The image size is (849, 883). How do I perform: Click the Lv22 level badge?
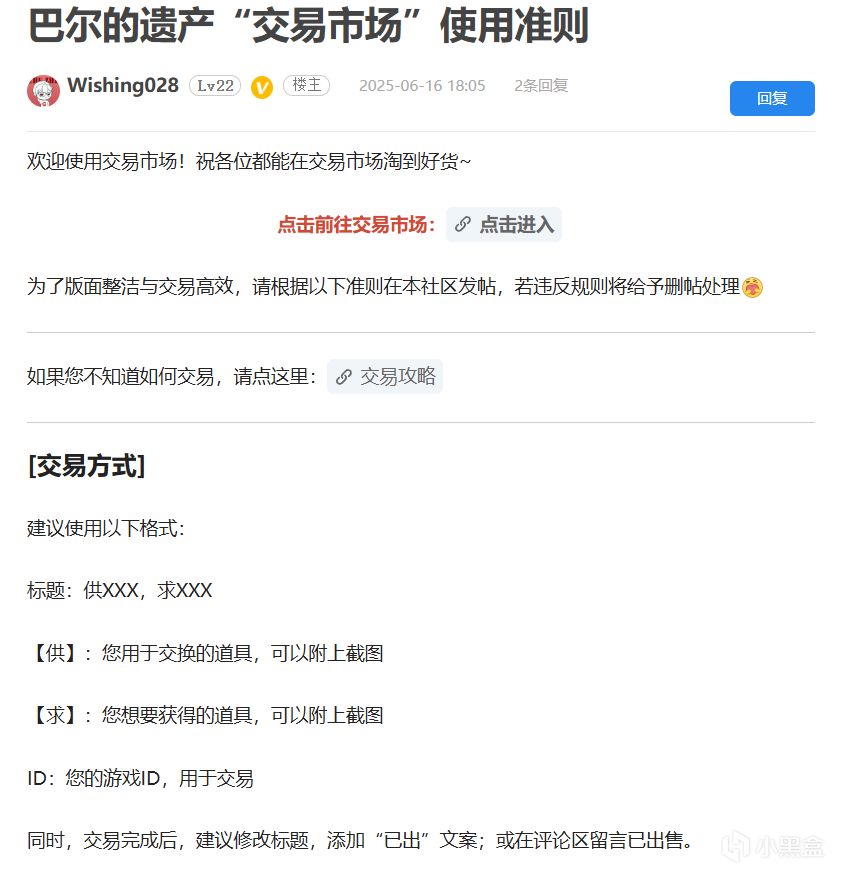(x=215, y=86)
